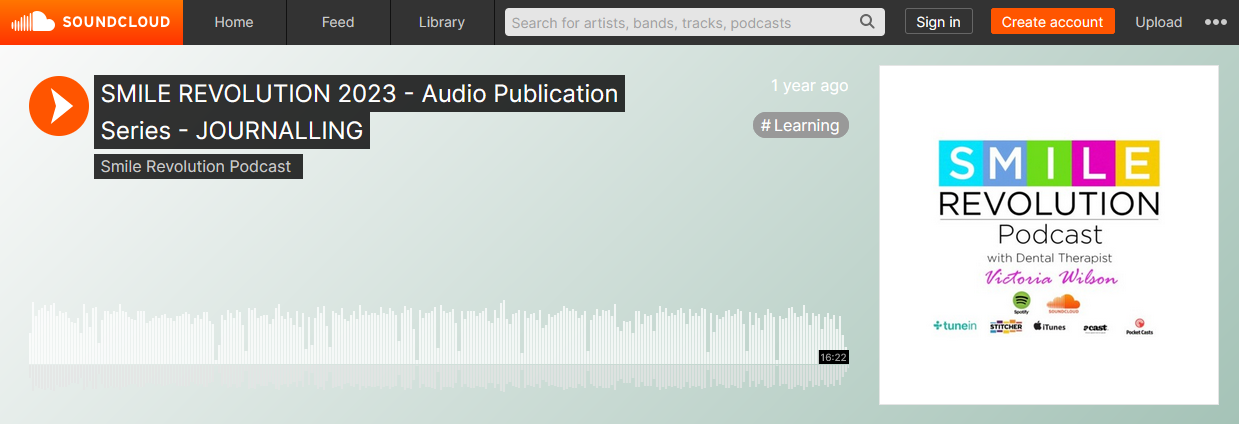Screen dimensions: 1239x424
Task: Play the JOURNALLING track
Action: (59, 105)
